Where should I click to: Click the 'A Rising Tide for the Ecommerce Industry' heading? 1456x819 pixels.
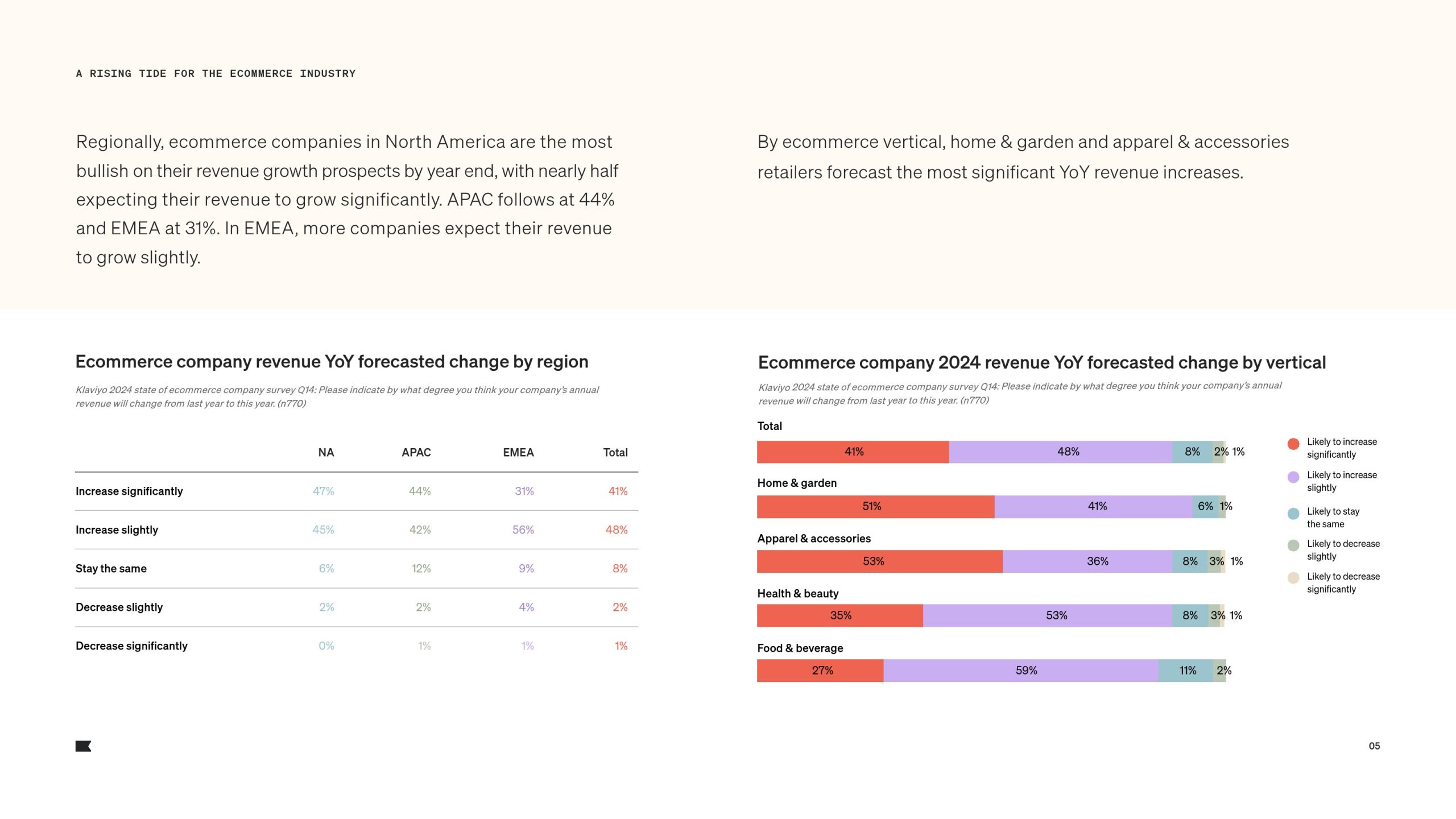(216, 74)
